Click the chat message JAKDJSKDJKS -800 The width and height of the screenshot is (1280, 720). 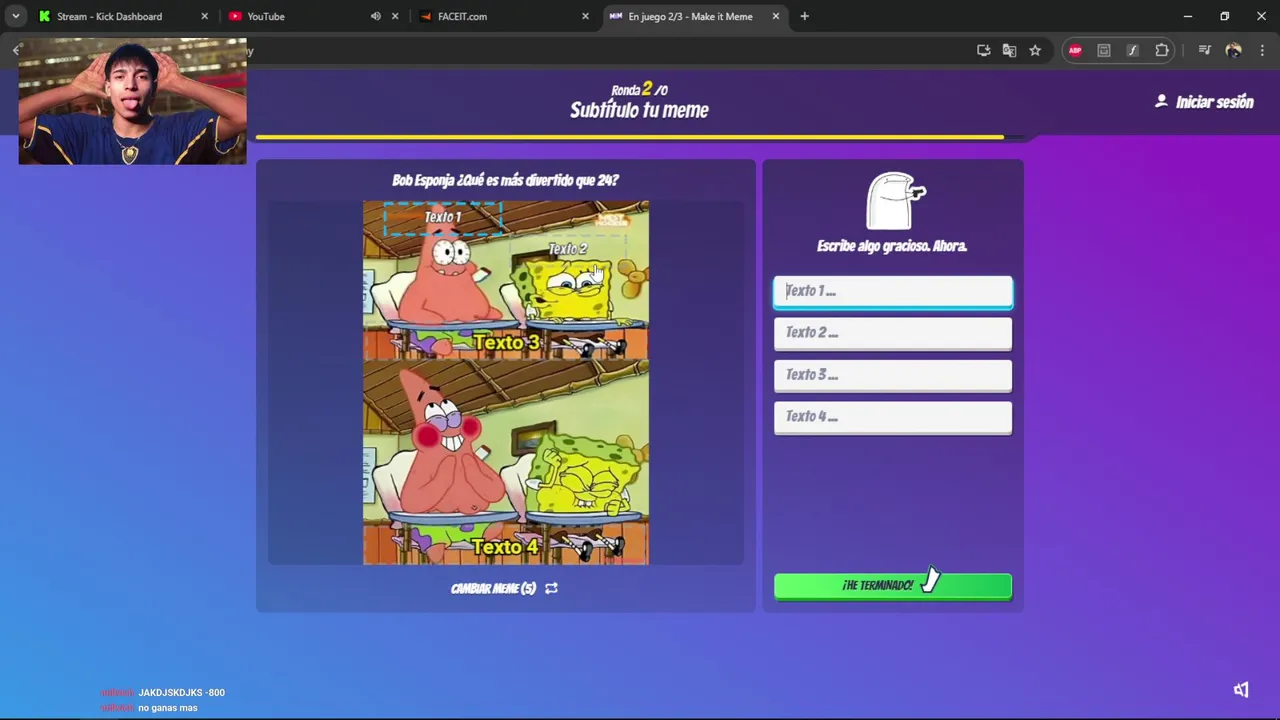181,693
